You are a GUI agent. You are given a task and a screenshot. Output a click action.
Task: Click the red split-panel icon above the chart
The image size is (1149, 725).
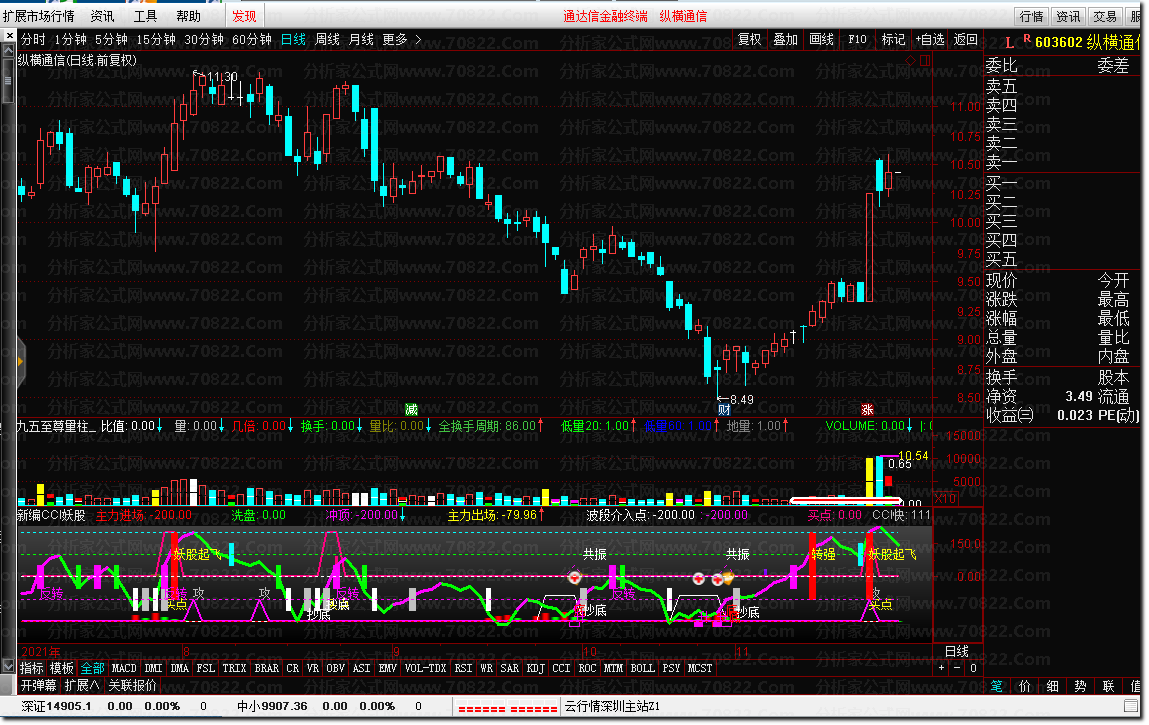pos(925,61)
